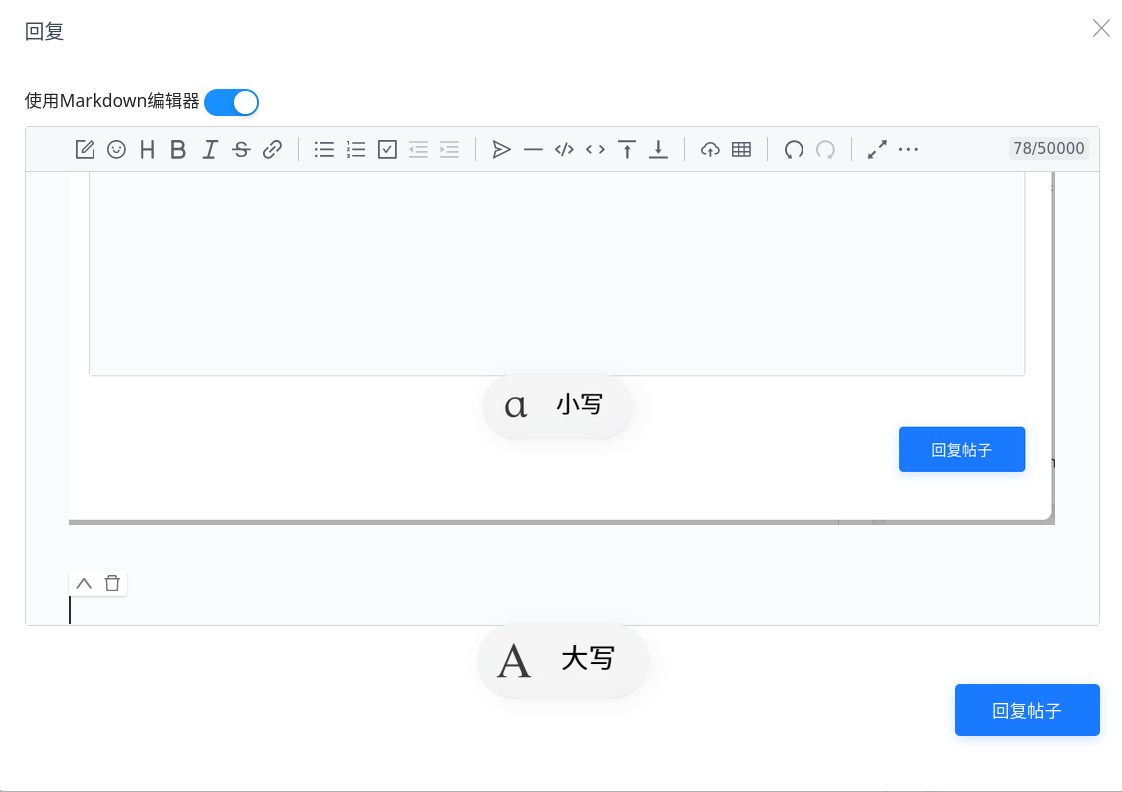Toggle a bulleted list
1122x792 pixels.
[x=323, y=149]
